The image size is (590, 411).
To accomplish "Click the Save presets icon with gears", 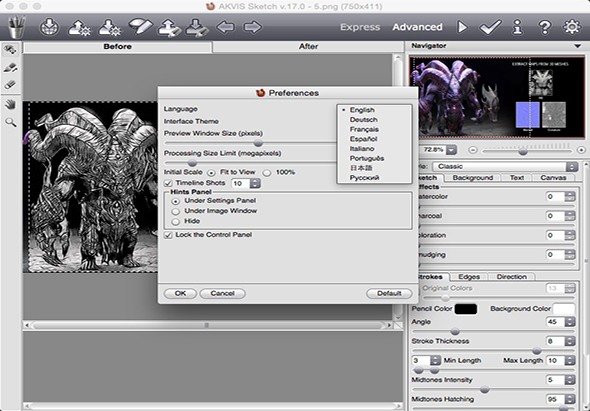I will [x=109, y=27].
